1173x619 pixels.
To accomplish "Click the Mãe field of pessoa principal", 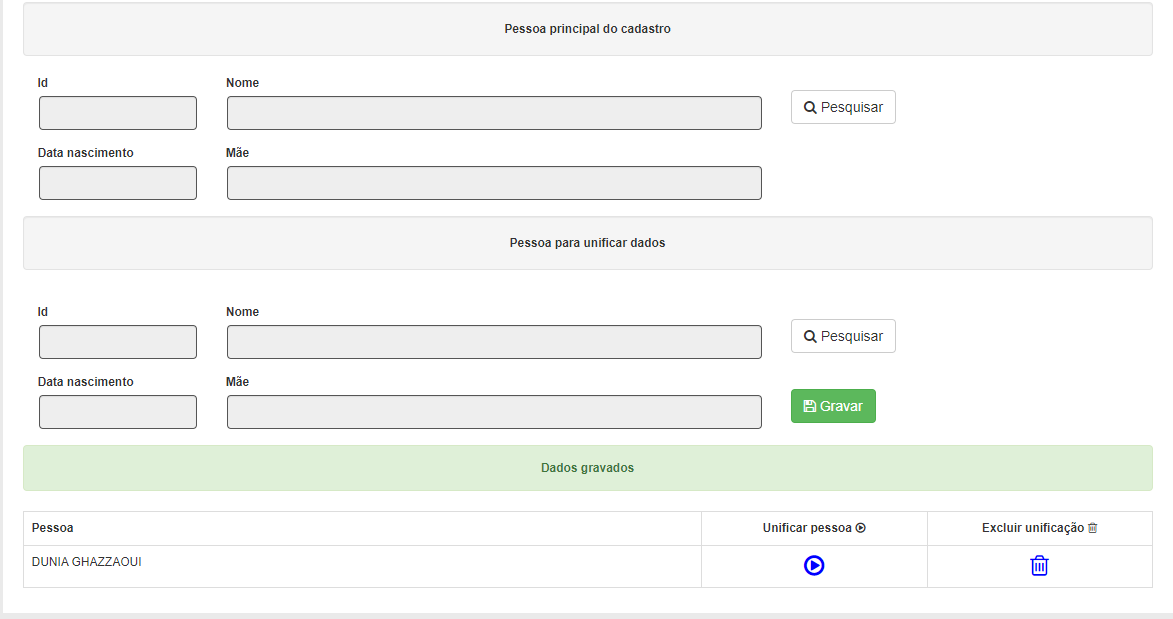I will (494, 183).
